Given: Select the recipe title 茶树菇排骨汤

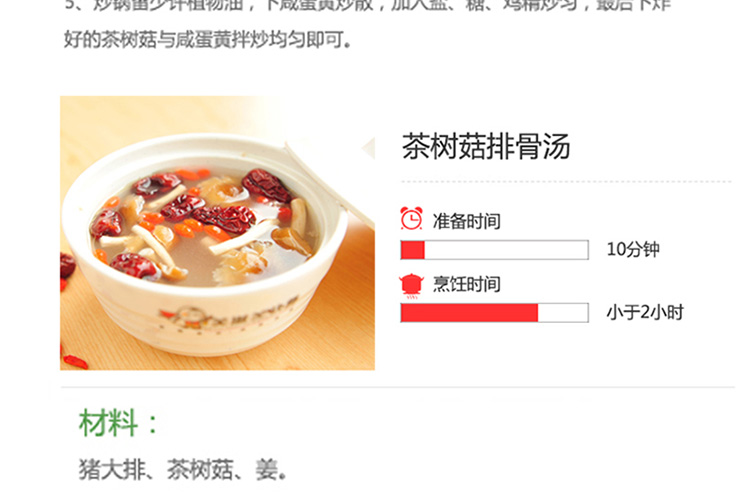Looking at the screenshot, I should [x=486, y=146].
